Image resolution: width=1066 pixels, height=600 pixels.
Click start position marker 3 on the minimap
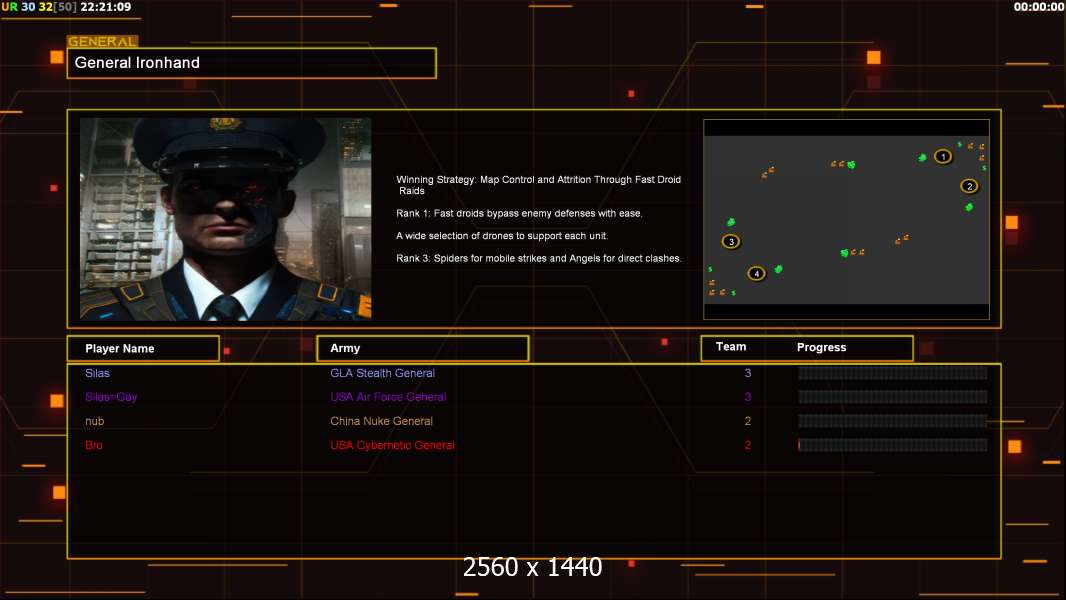coord(731,241)
